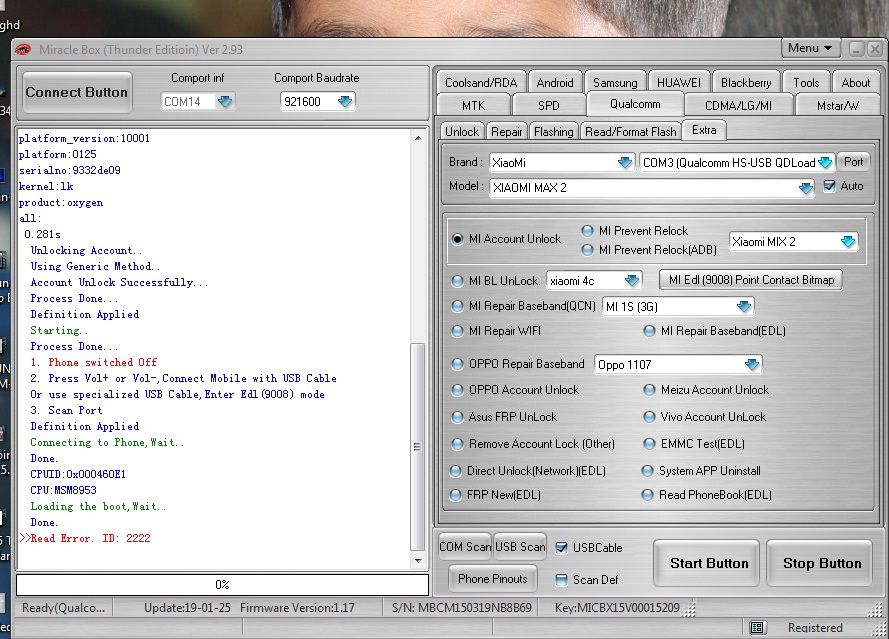Select MI Repair Baseband(EDL) option
This screenshot has width=889, height=639.
tap(649, 331)
